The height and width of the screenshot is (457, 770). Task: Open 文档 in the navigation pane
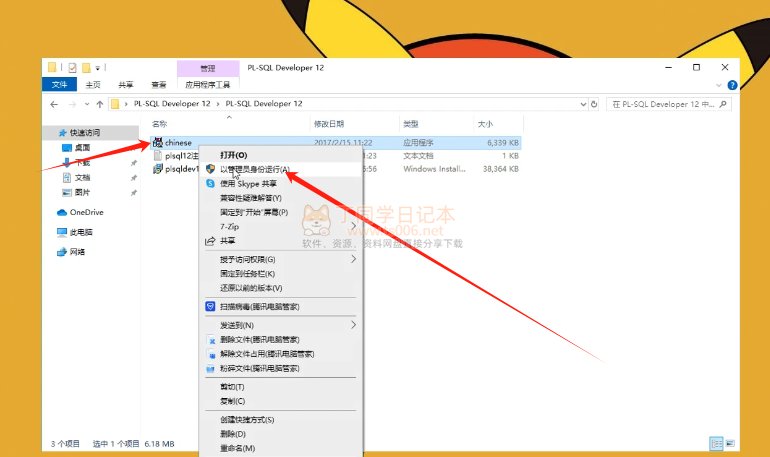(82, 177)
